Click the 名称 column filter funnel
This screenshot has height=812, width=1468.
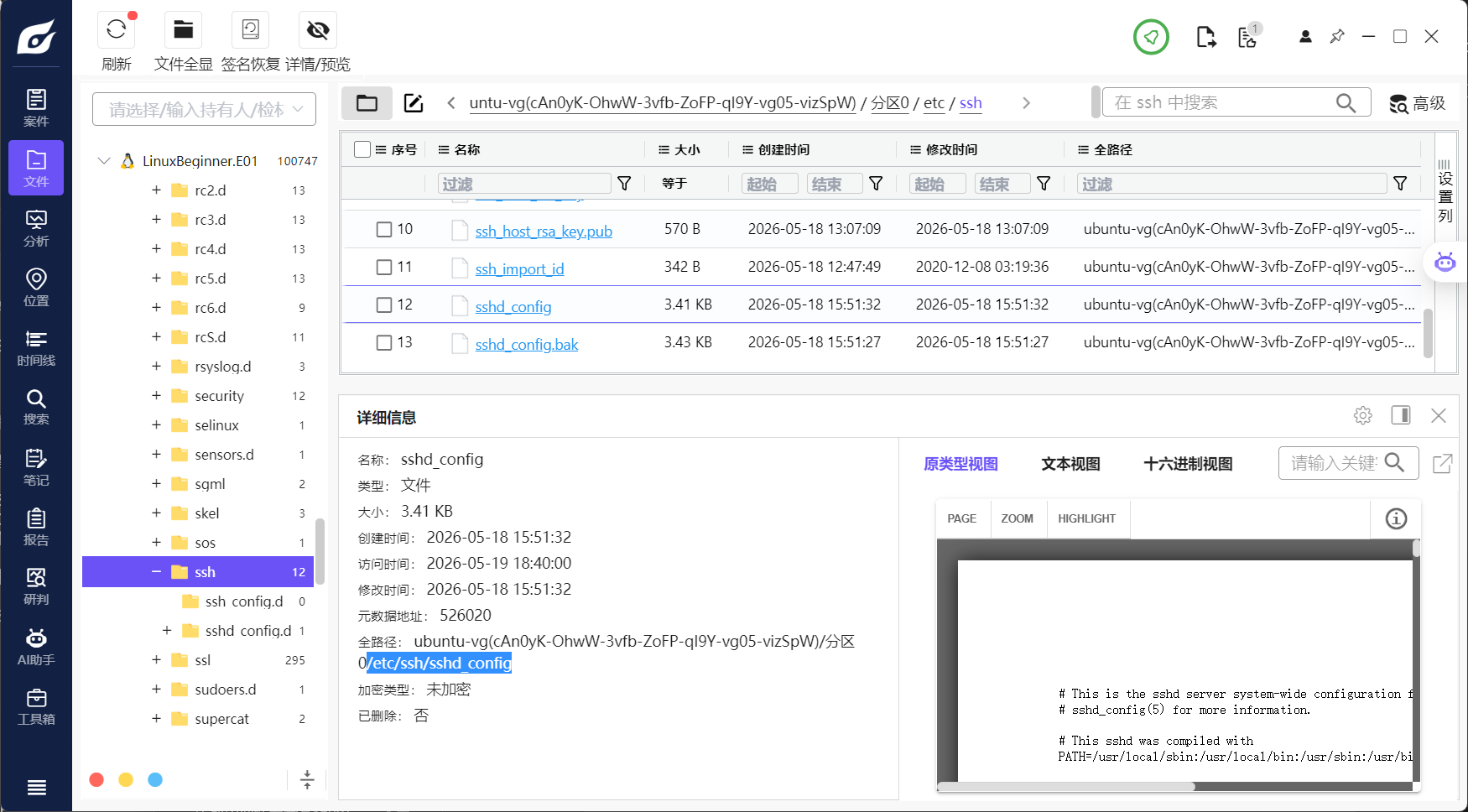tap(624, 183)
